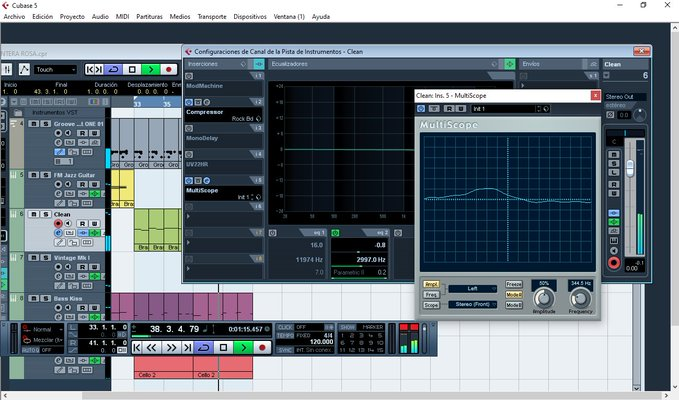Viewport: 679px width, 400px height.
Task: Open the MIDI menu
Action: [122, 16]
